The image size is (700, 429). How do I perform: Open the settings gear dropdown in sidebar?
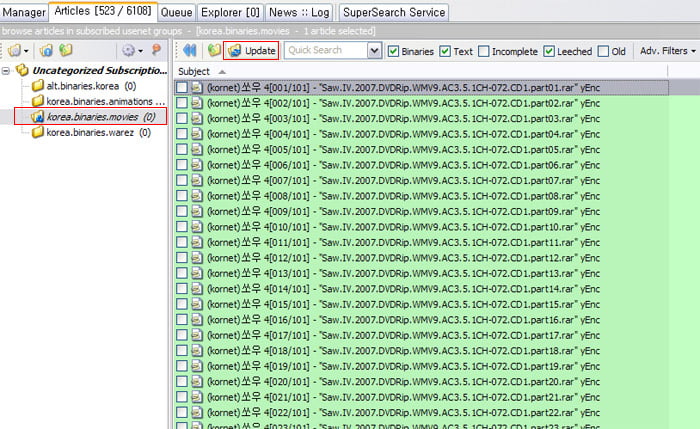[130, 50]
